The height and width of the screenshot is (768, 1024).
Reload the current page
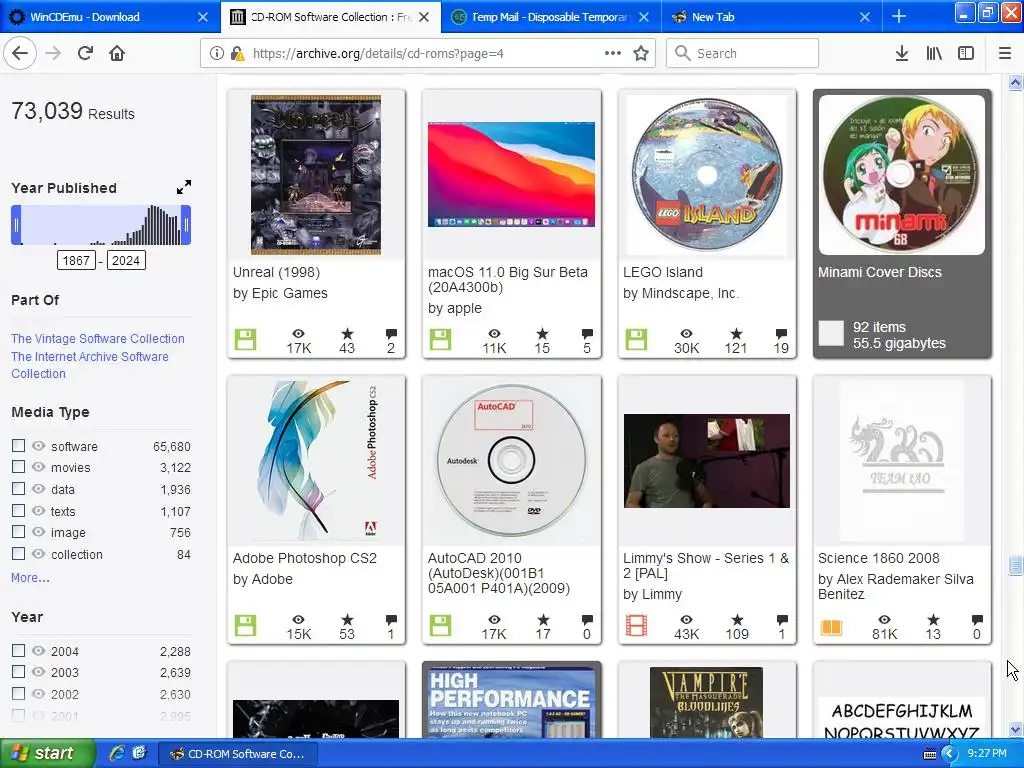tap(85, 54)
